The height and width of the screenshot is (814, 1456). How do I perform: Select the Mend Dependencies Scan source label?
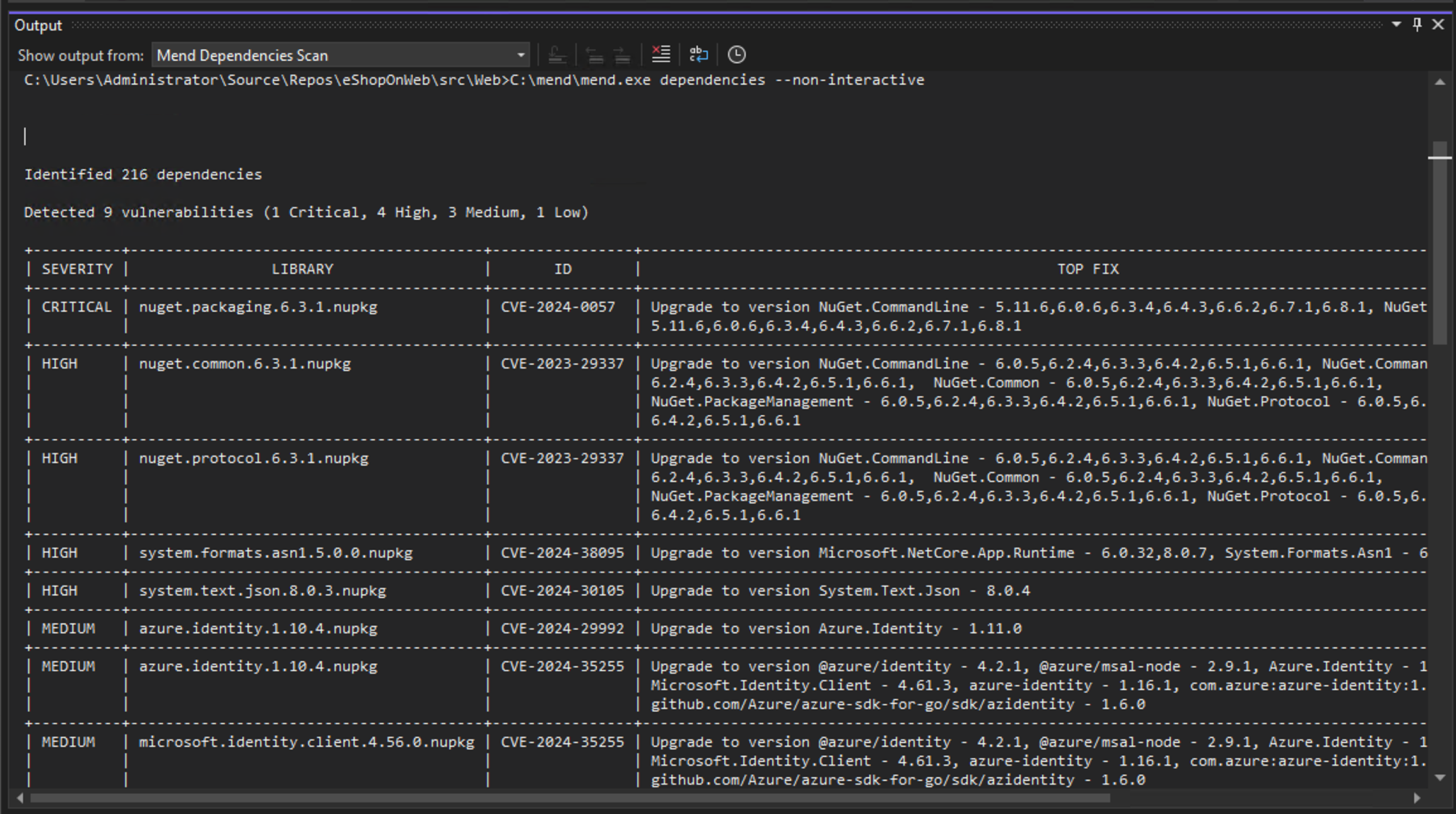point(242,56)
